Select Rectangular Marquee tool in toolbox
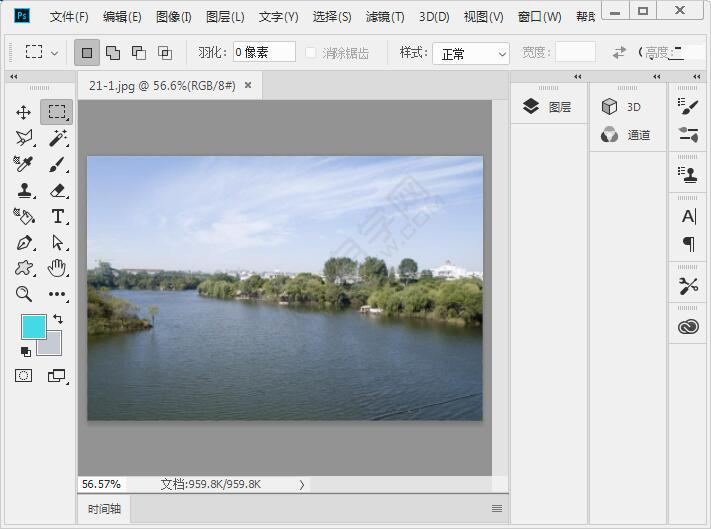 pyautogui.click(x=57, y=112)
